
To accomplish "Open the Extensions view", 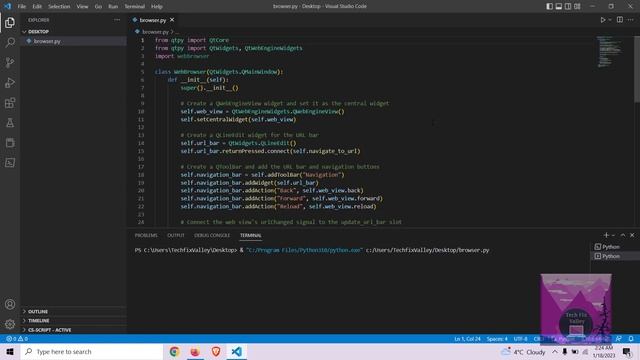I will click(10, 102).
